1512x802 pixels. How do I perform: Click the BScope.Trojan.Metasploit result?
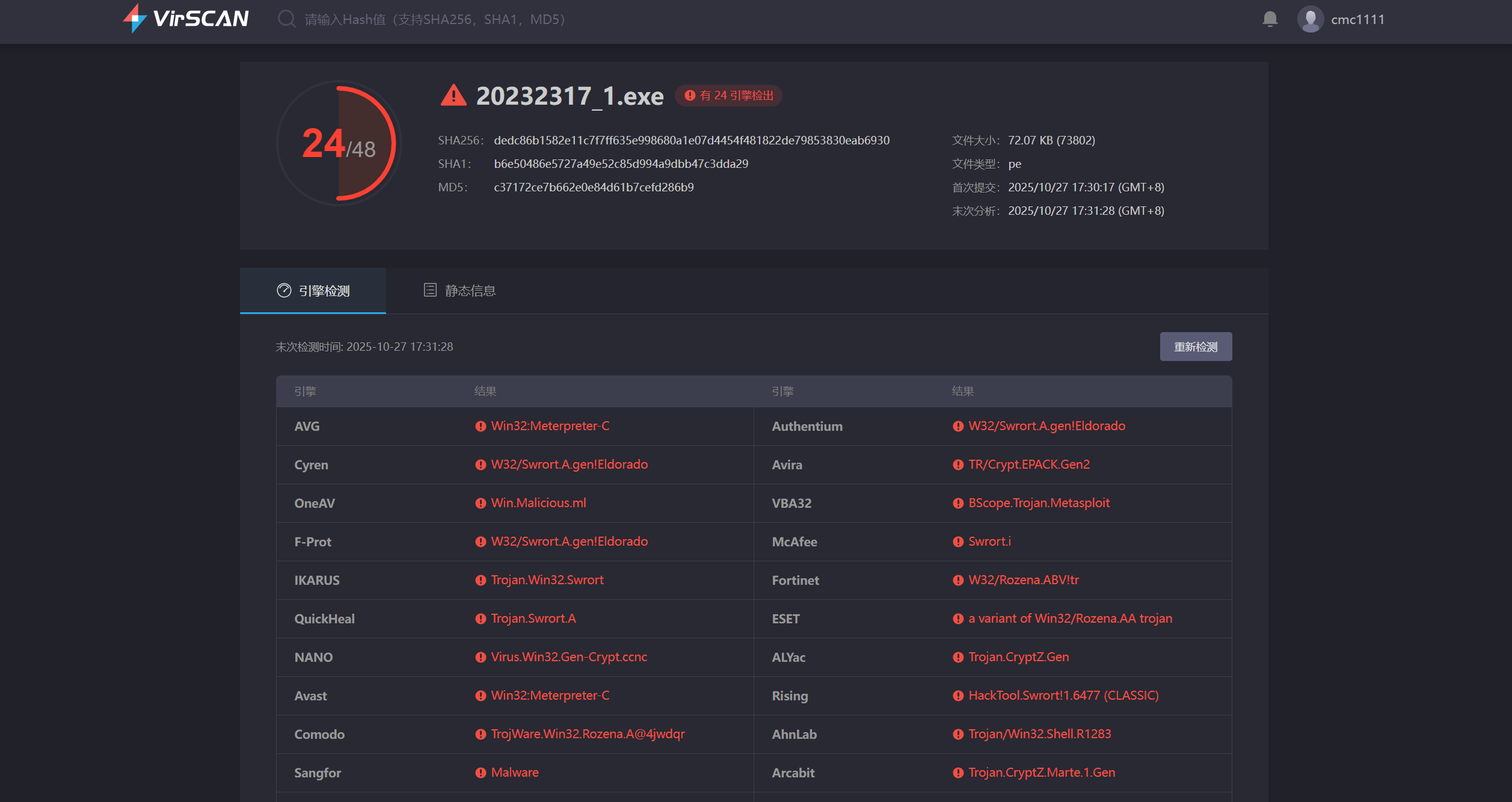pyautogui.click(x=1039, y=503)
